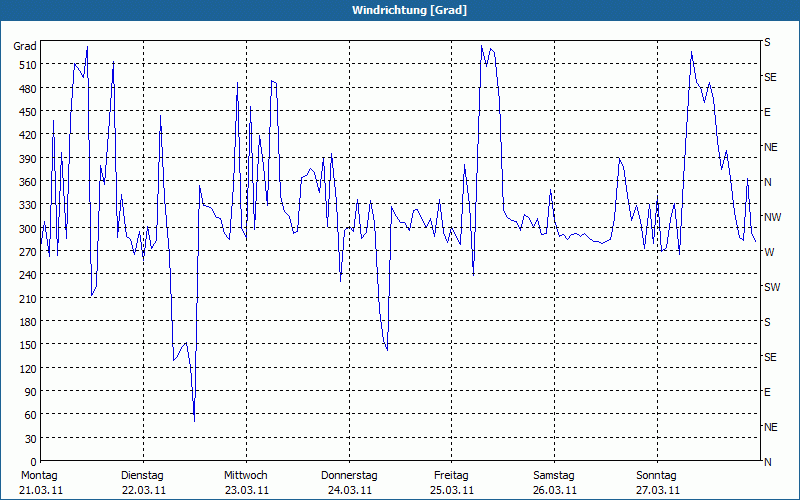Click the "Donnerstag" day label
800x500 pixels.
(349, 476)
